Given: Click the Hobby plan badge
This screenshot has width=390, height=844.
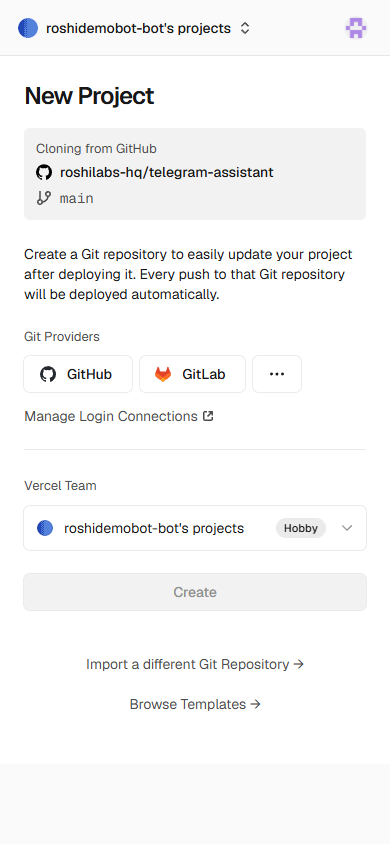Looking at the screenshot, I should [x=301, y=528].
